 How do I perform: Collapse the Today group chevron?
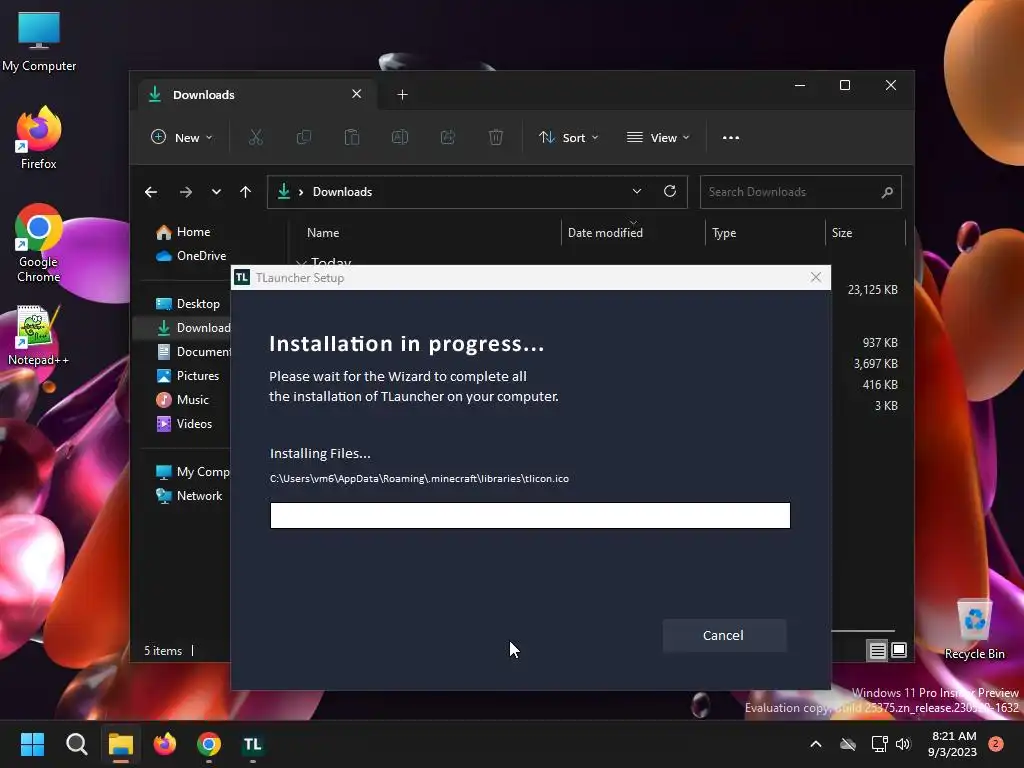click(x=301, y=263)
